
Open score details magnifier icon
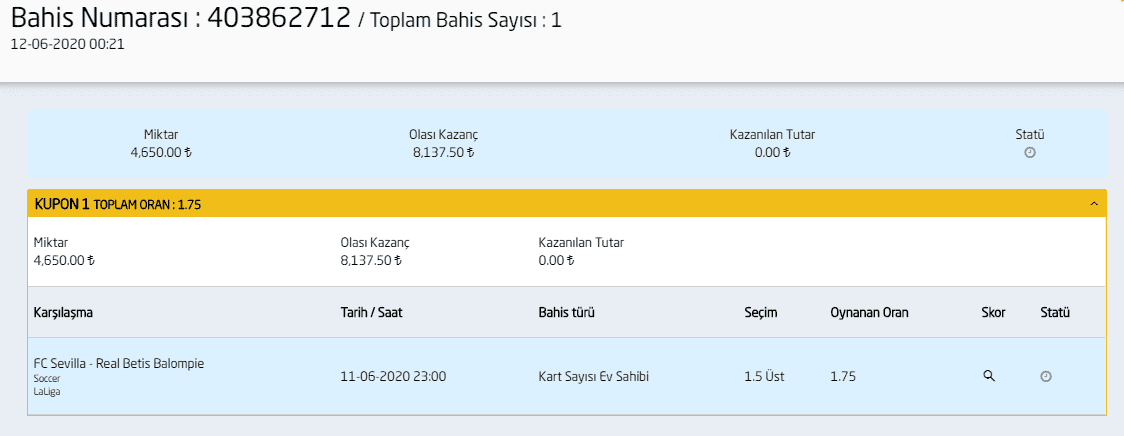tap(989, 376)
